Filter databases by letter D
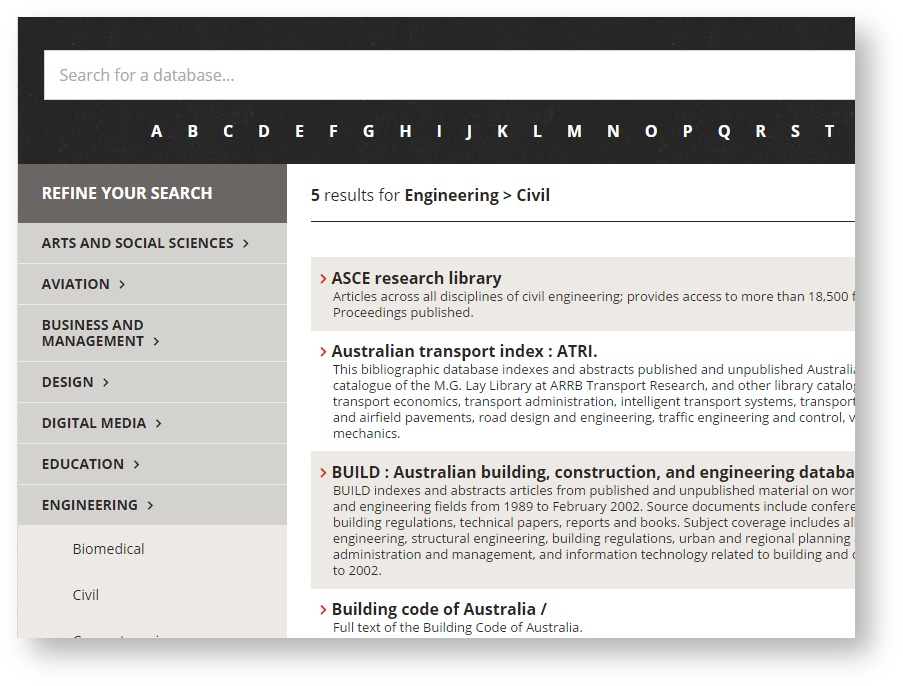The image size is (903, 686). click(x=264, y=131)
